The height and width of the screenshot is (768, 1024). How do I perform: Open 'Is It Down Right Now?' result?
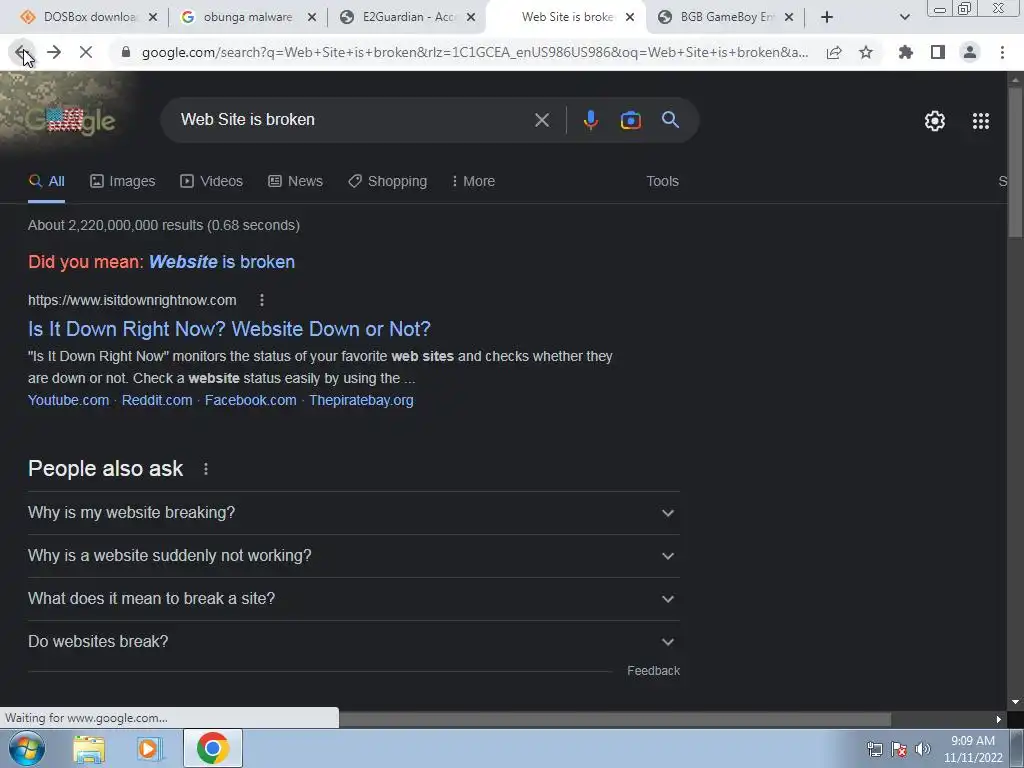(229, 329)
